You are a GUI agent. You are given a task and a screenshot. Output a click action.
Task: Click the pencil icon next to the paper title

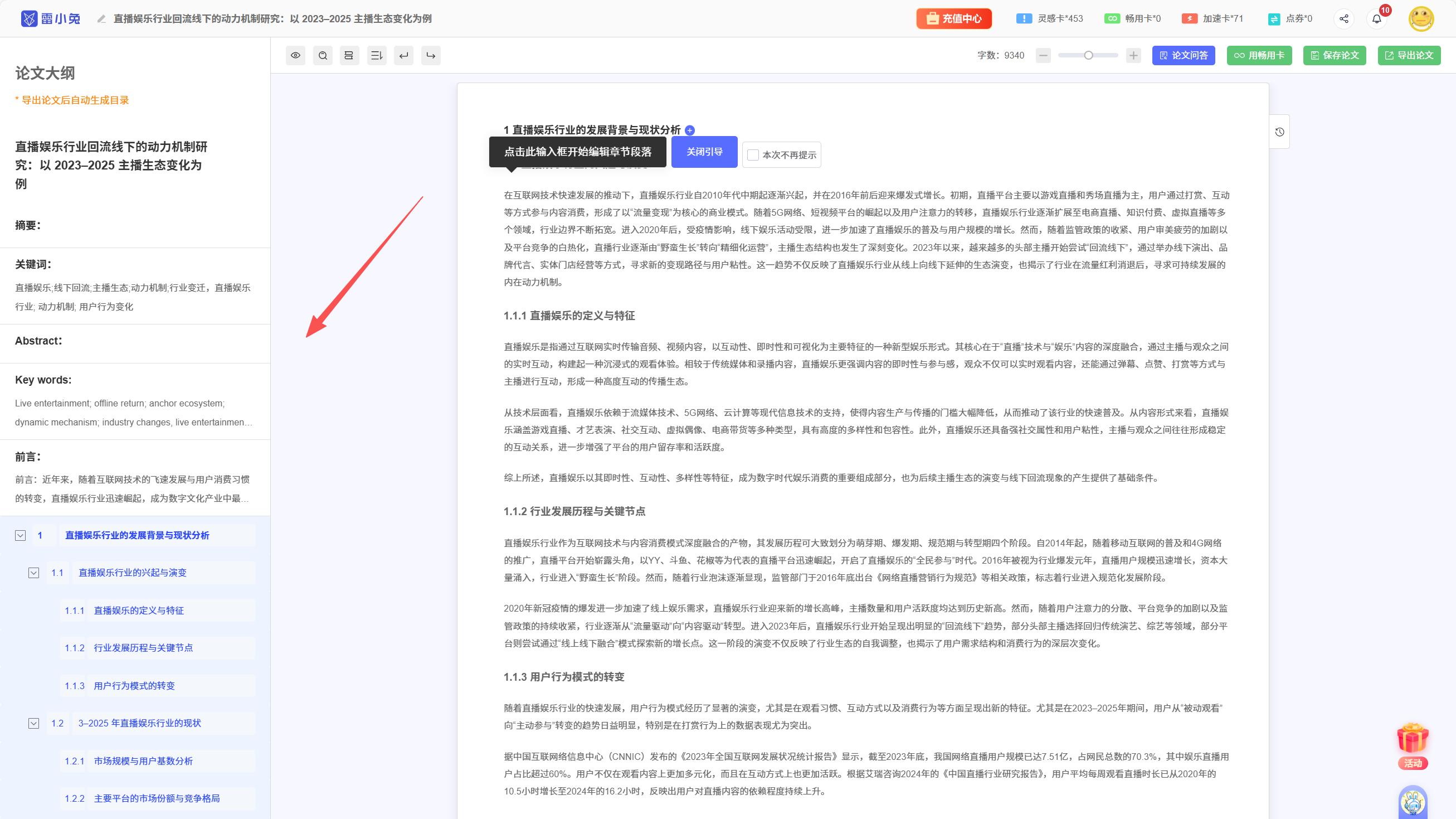tap(102, 18)
